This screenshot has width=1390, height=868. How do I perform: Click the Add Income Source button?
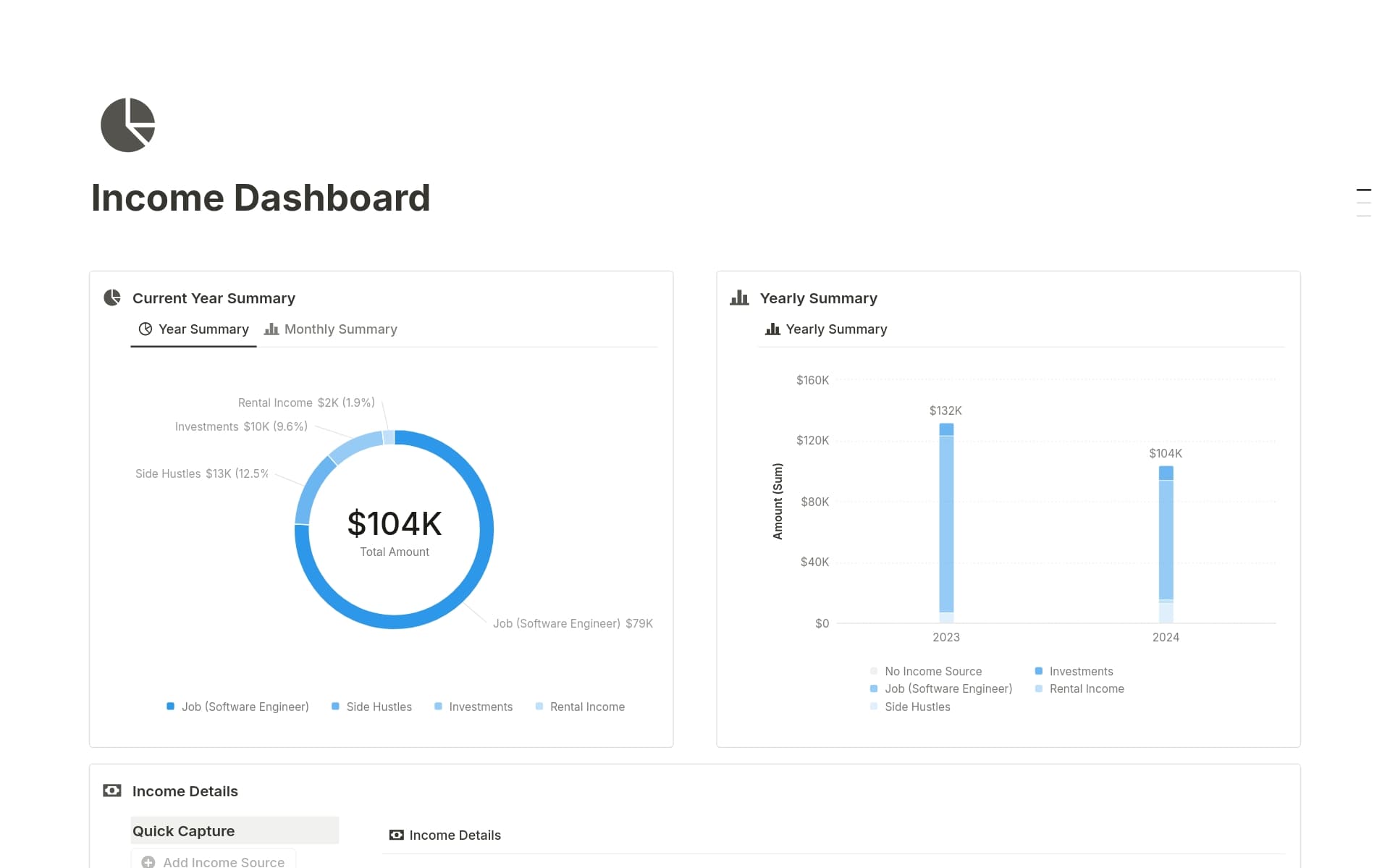212,861
